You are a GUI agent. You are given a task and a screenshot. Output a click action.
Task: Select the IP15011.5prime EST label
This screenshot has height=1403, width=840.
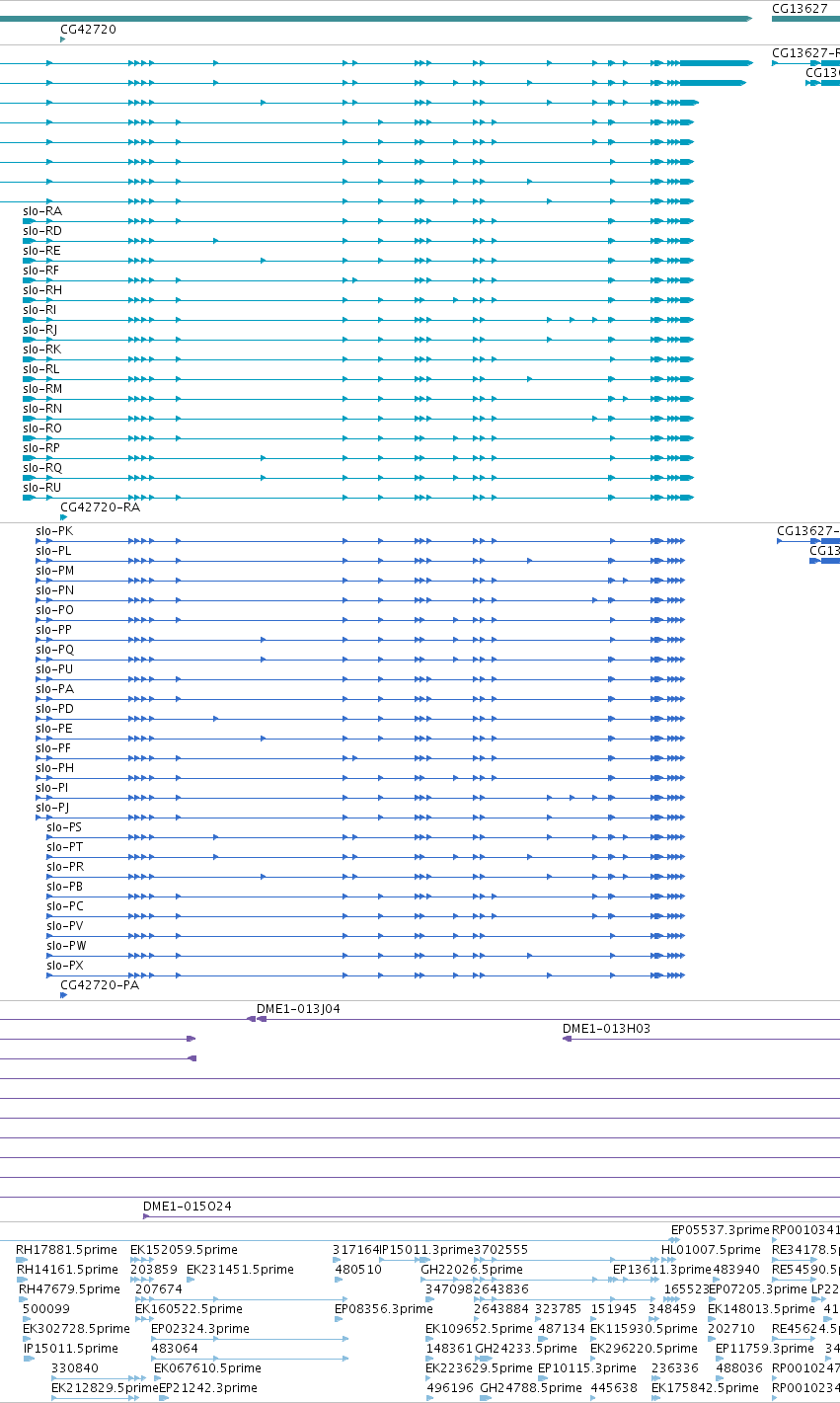tap(70, 1349)
